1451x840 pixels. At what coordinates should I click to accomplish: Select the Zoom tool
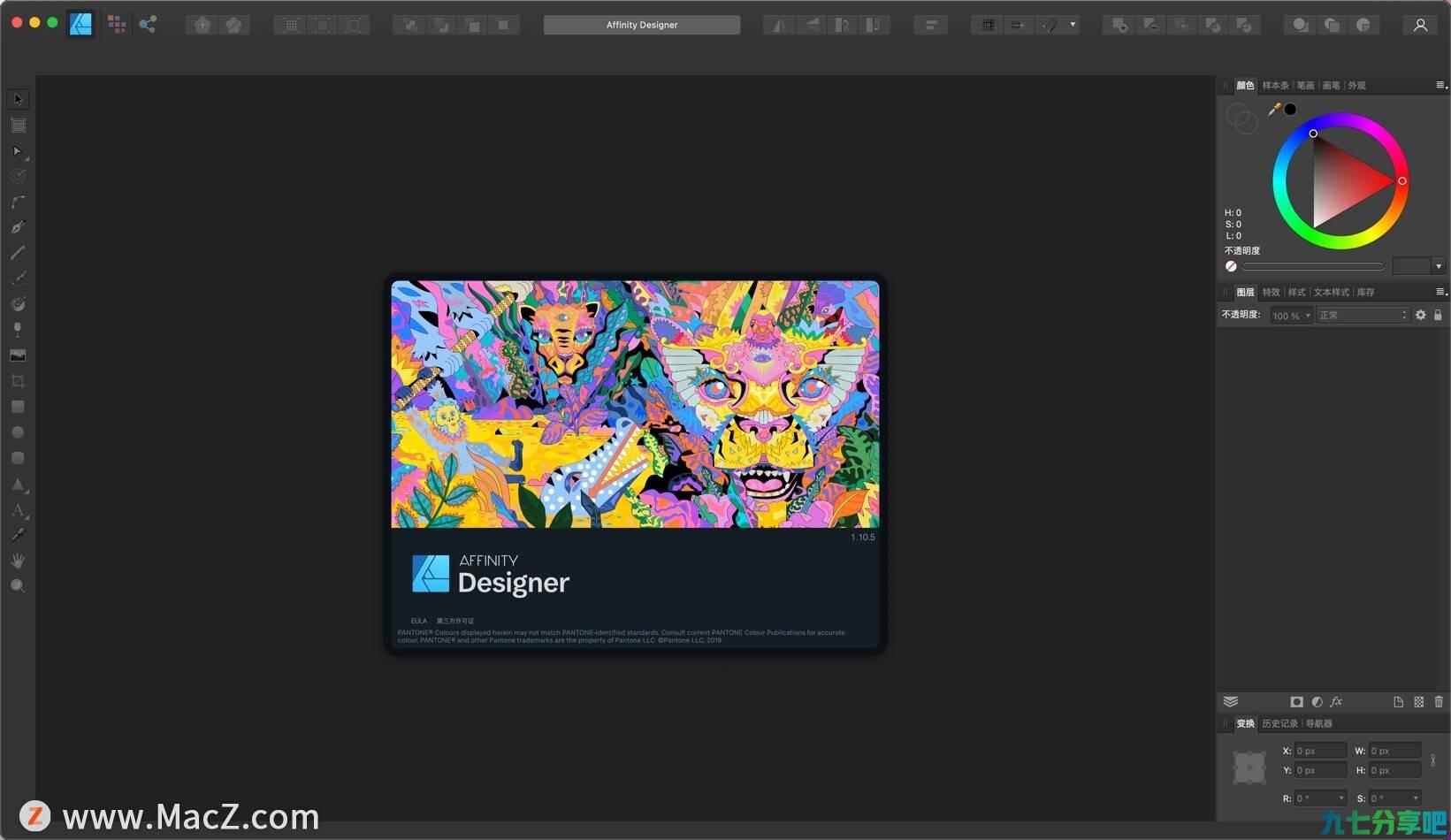click(18, 586)
